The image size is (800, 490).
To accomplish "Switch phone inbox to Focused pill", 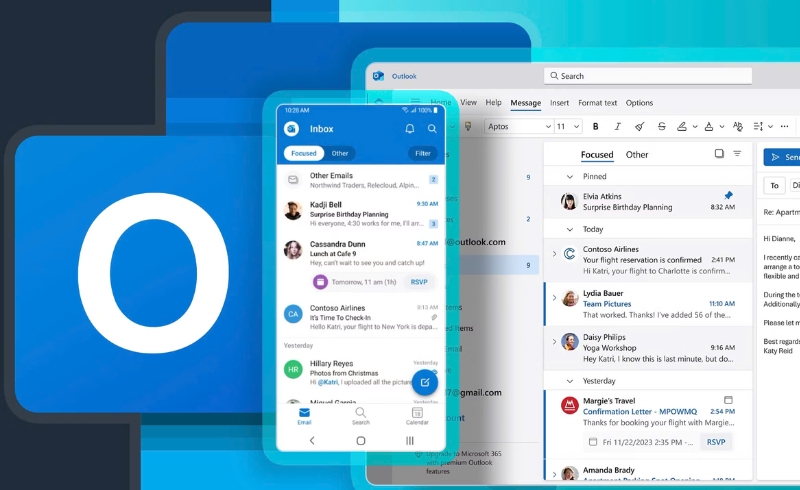I will tap(304, 153).
